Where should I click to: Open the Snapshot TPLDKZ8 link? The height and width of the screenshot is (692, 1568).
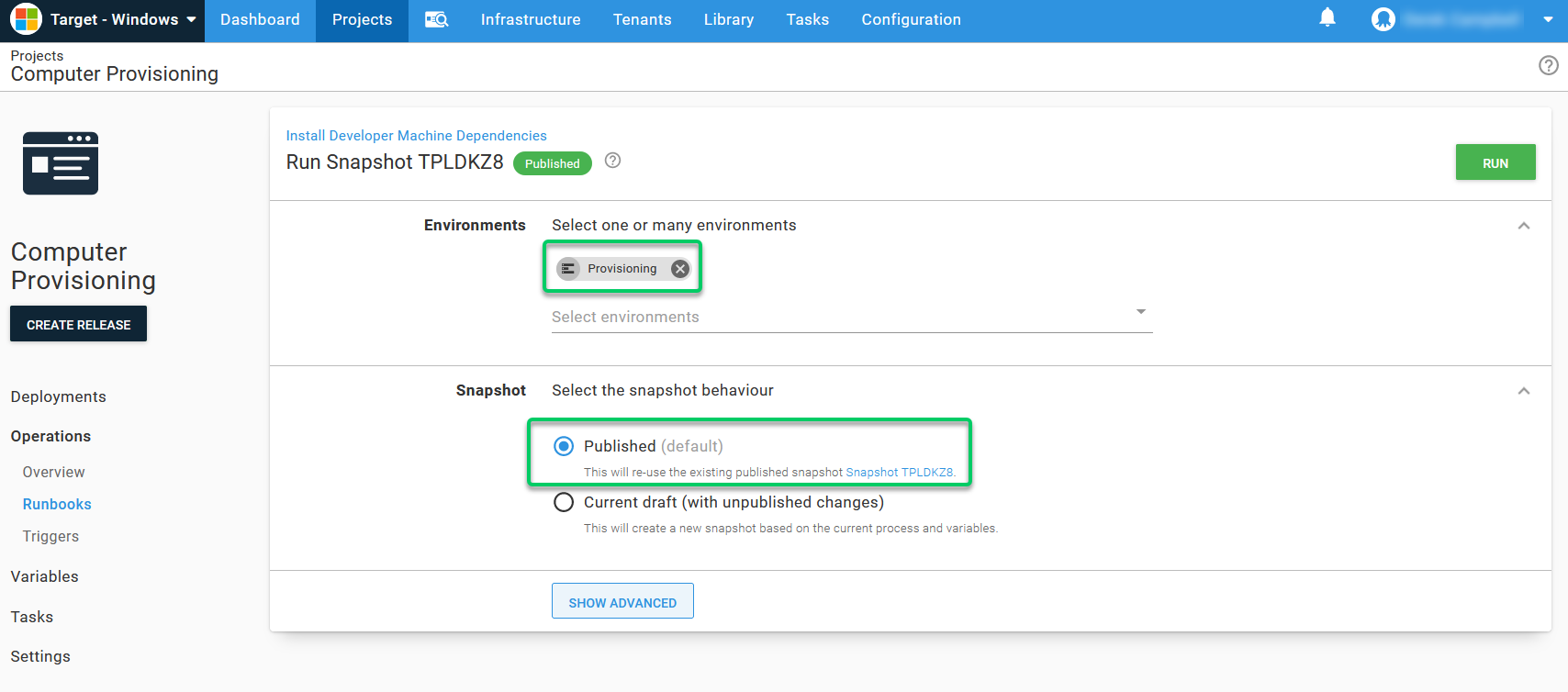899,473
